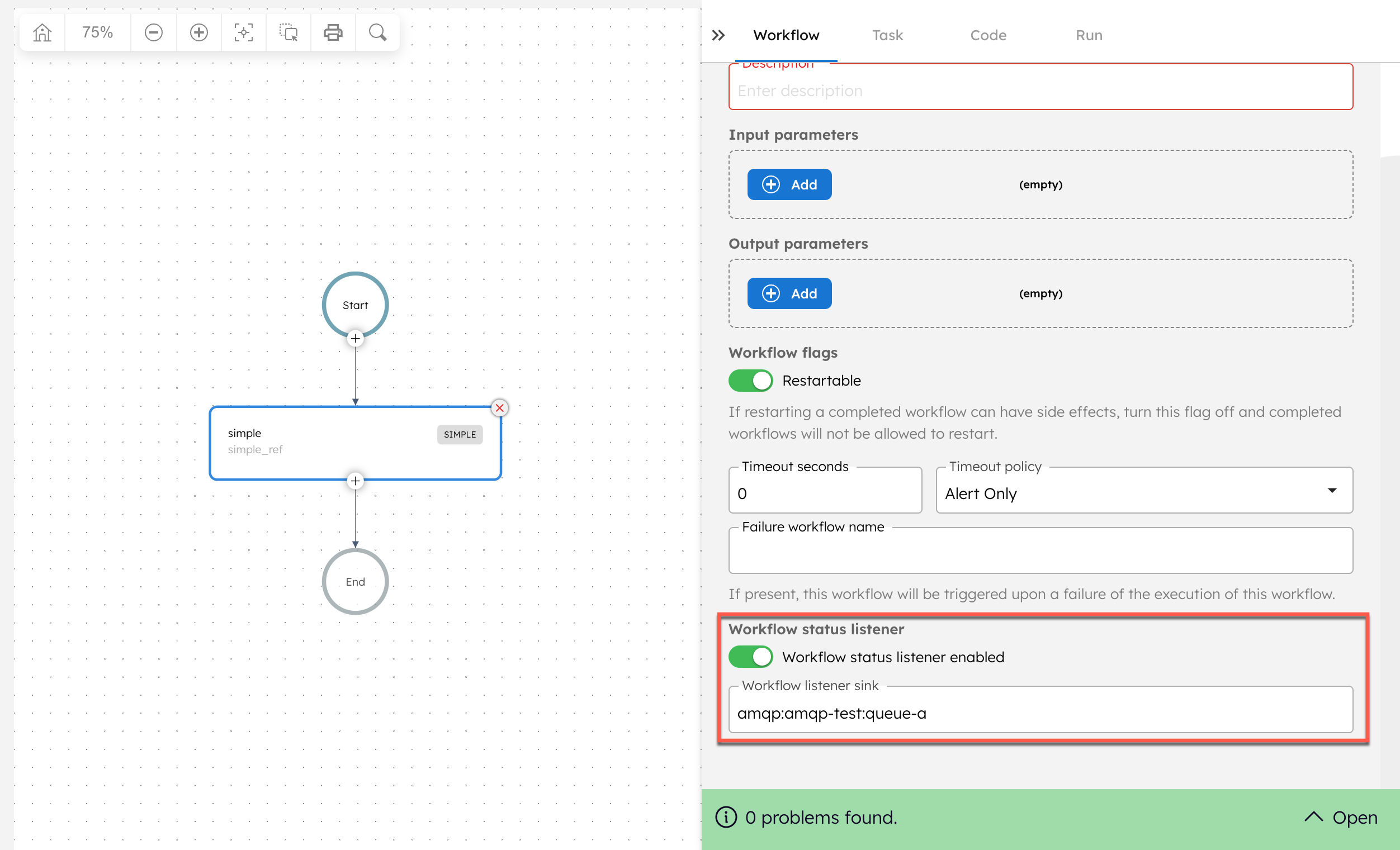The height and width of the screenshot is (850, 1400).
Task: Open the print workflow icon
Action: [333, 32]
